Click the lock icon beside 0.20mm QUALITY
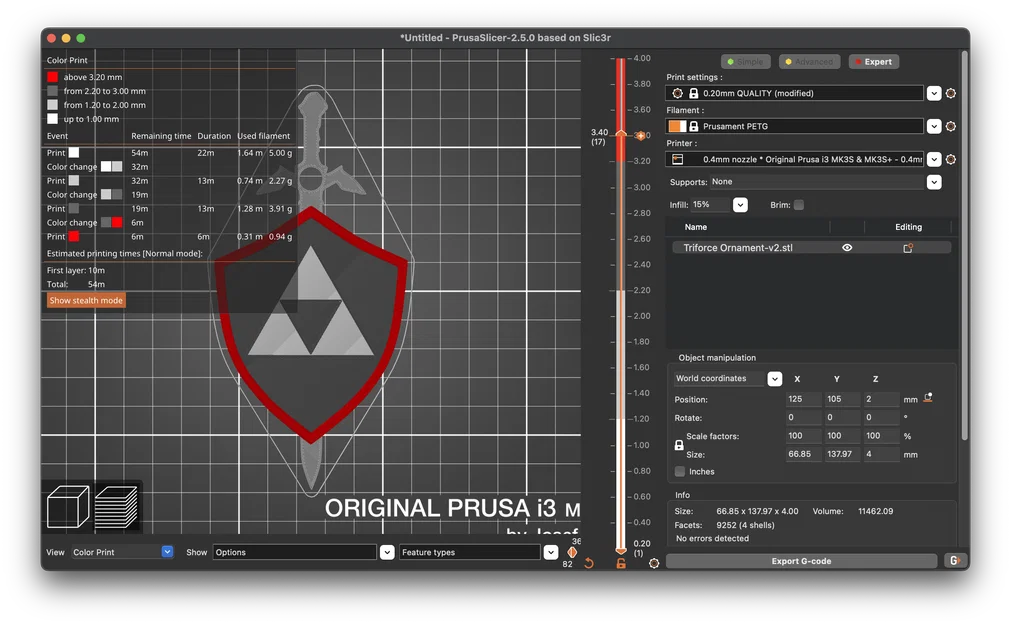This screenshot has width=1011, height=625. pyautogui.click(x=694, y=94)
